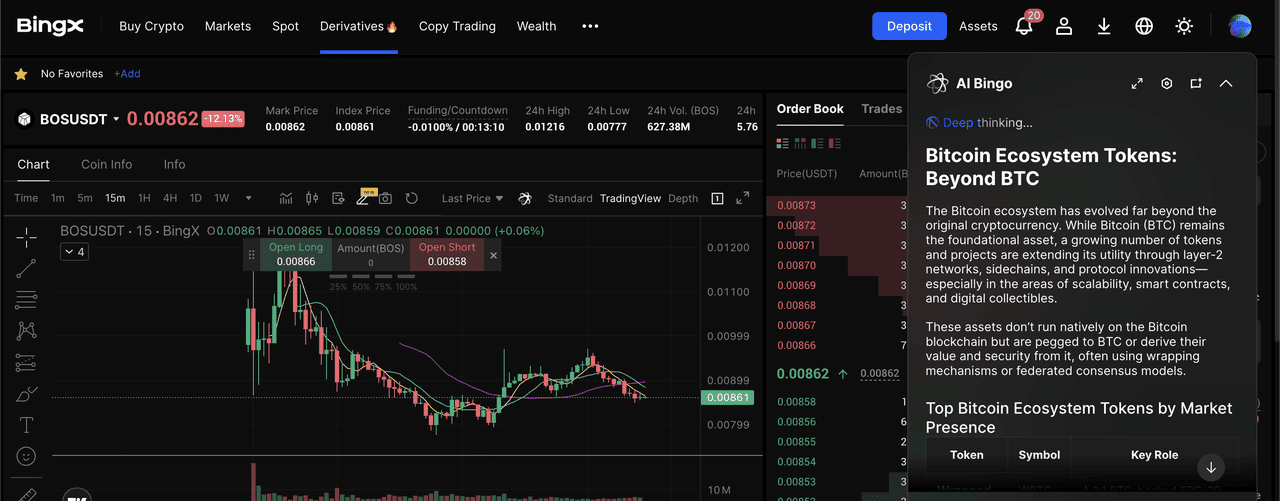Expand the Last Price dropdown
1280x501 pixels.
pos(472,198)
